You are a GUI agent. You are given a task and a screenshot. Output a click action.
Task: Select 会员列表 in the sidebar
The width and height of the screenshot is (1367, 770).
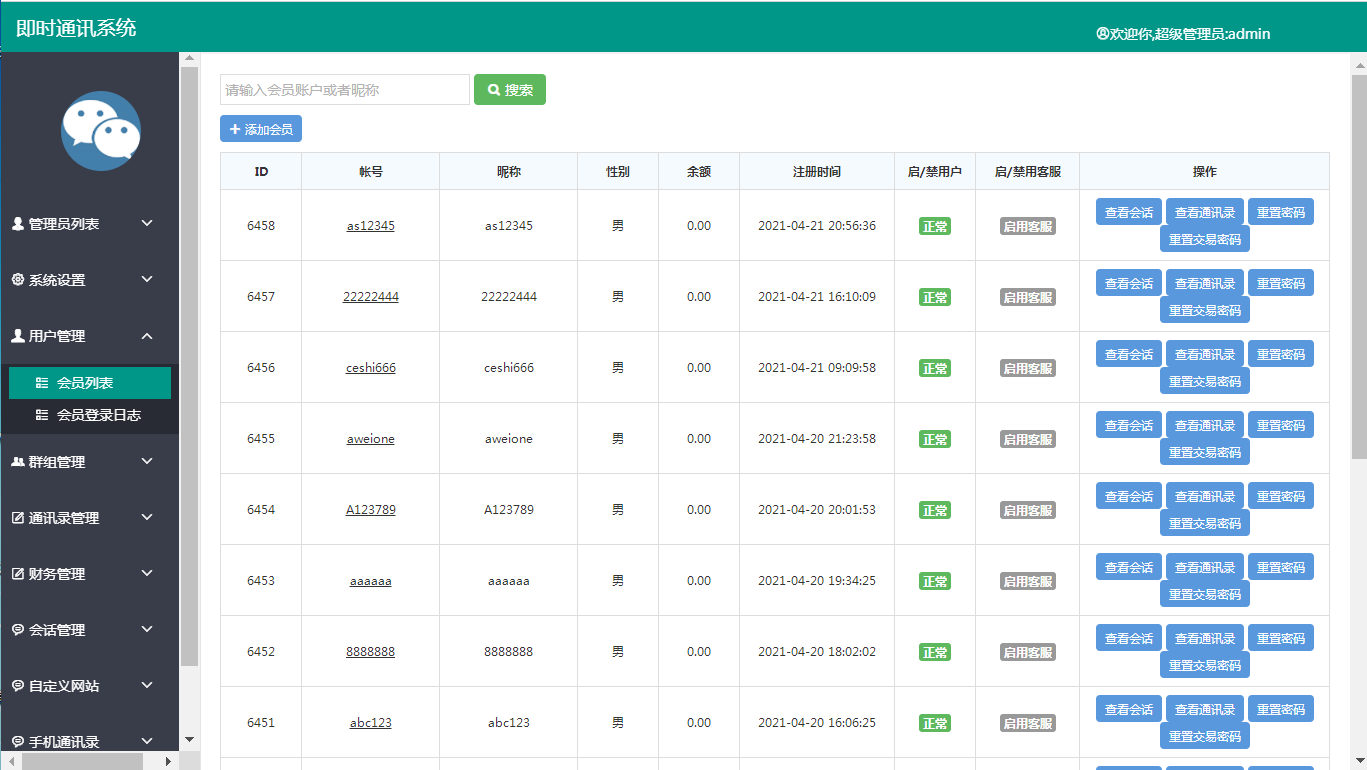point(85,383)
